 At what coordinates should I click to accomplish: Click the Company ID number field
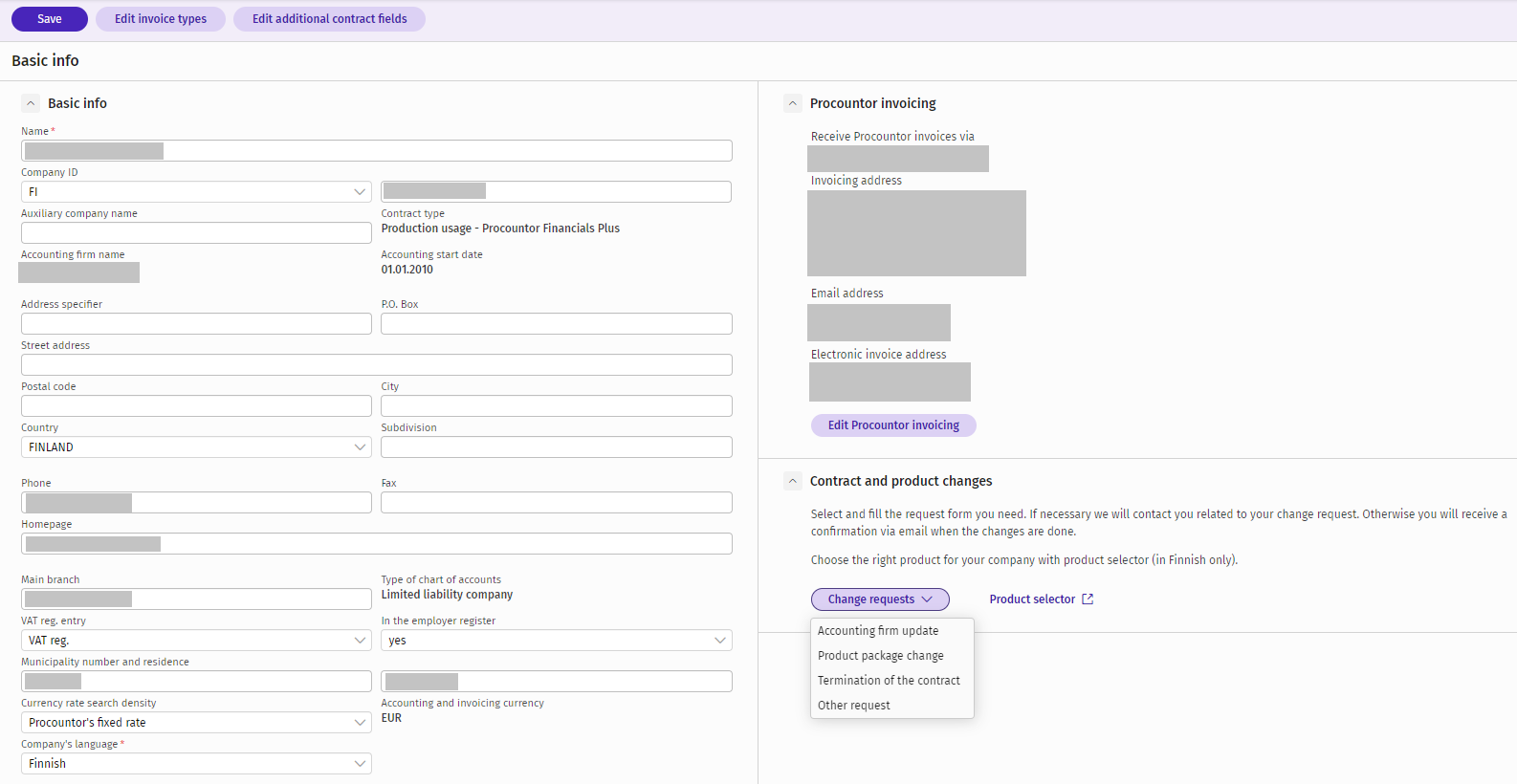tap(557, 192)
